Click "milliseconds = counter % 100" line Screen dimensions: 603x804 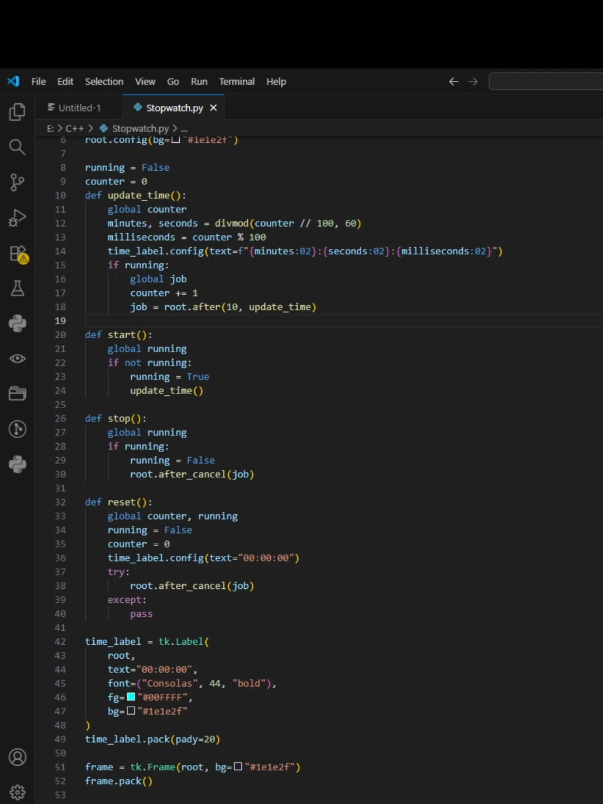click(x=187, y=237)
